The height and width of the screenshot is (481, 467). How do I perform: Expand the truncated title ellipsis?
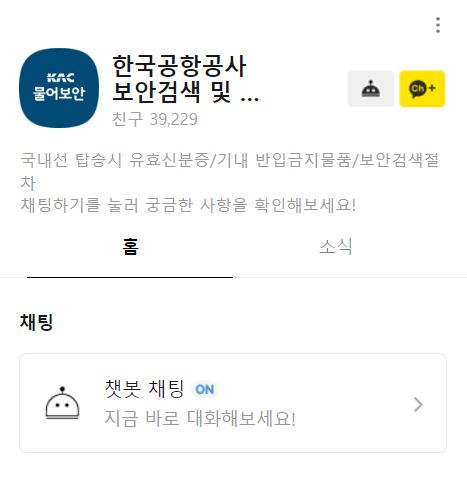click(250, 98)
